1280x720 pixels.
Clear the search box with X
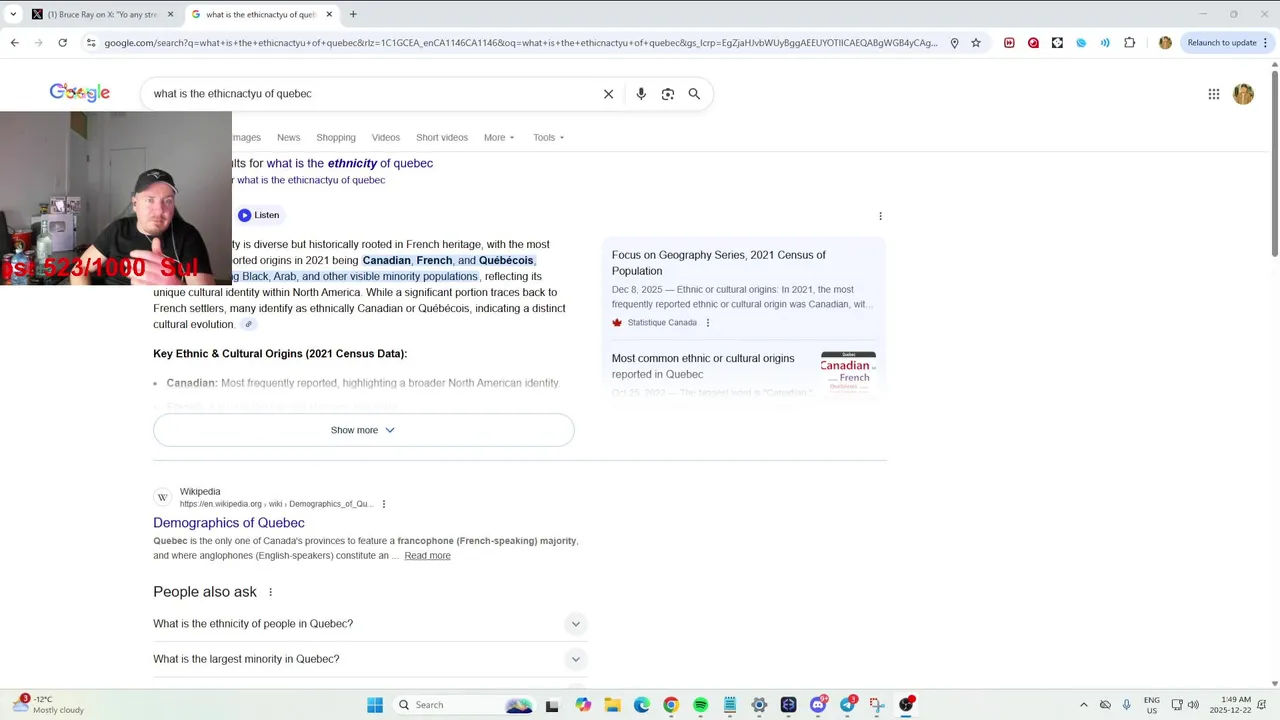608,94
